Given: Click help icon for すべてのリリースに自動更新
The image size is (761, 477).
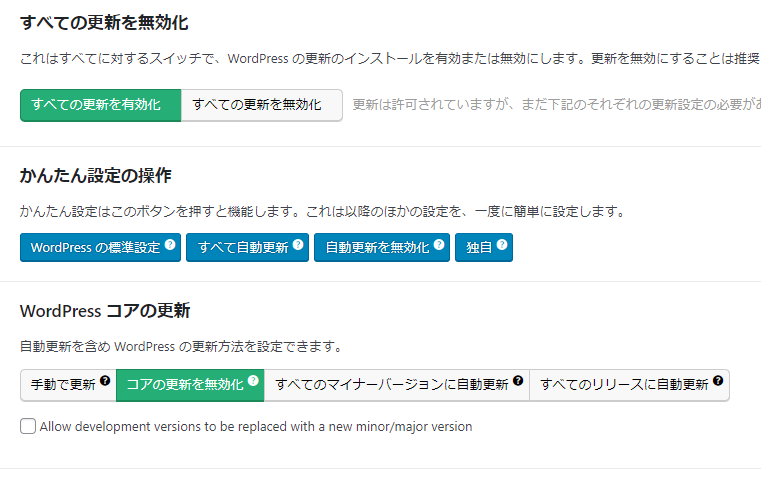Looking at the screenshot, I should coord(718,380).
